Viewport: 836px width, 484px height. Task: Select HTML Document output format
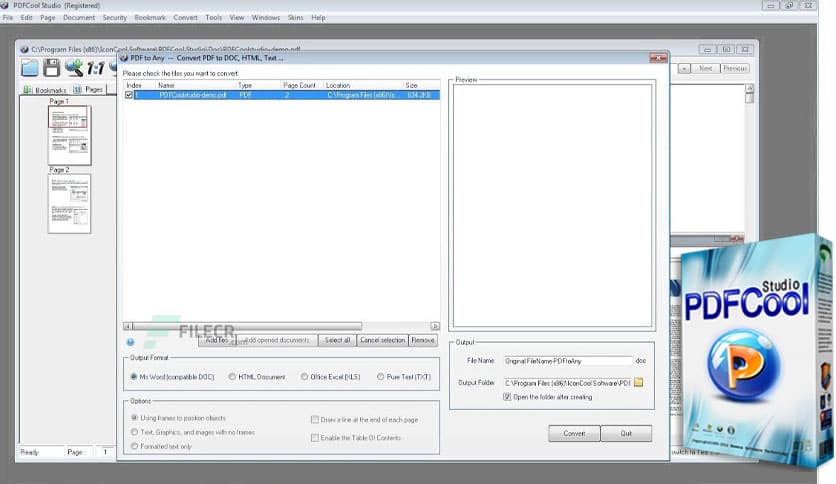[232, 376]
